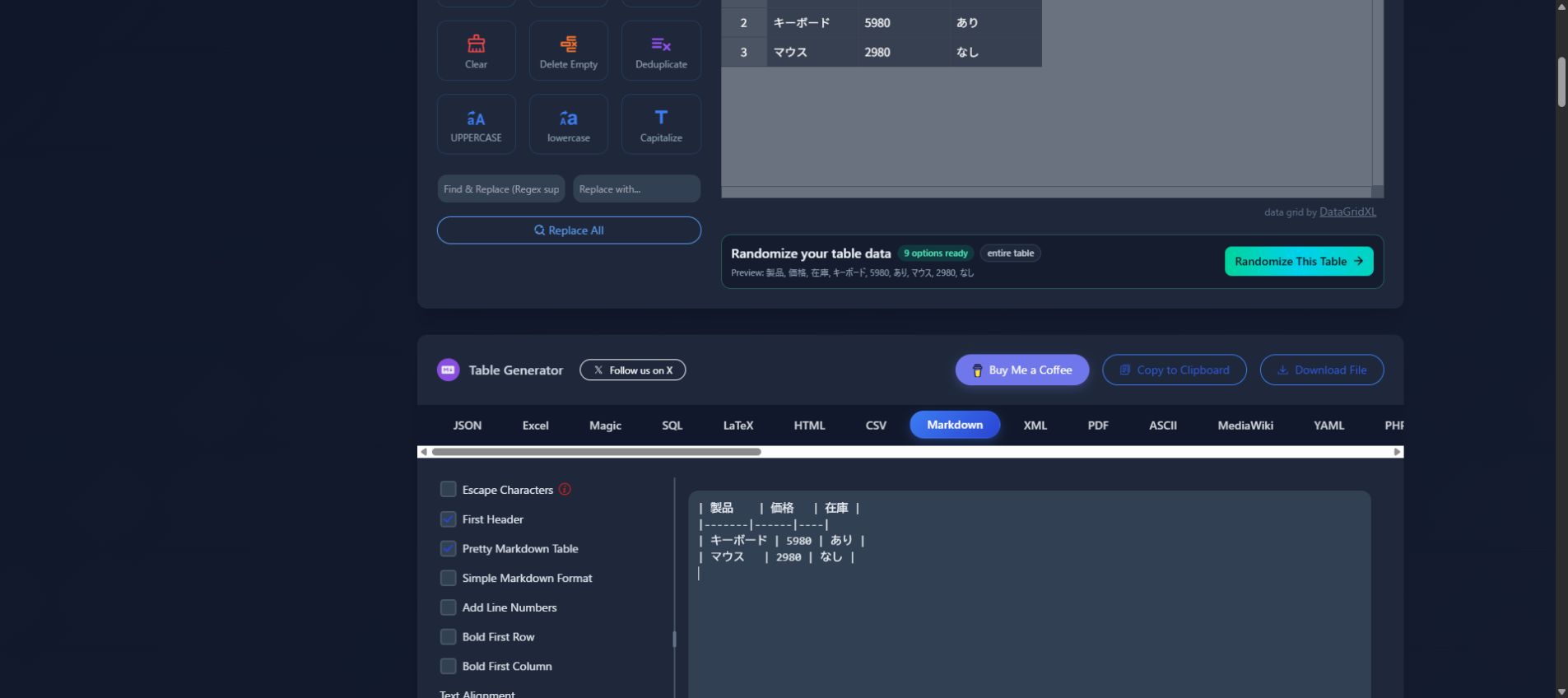Select the ASCII tab

pos(1162,426)
